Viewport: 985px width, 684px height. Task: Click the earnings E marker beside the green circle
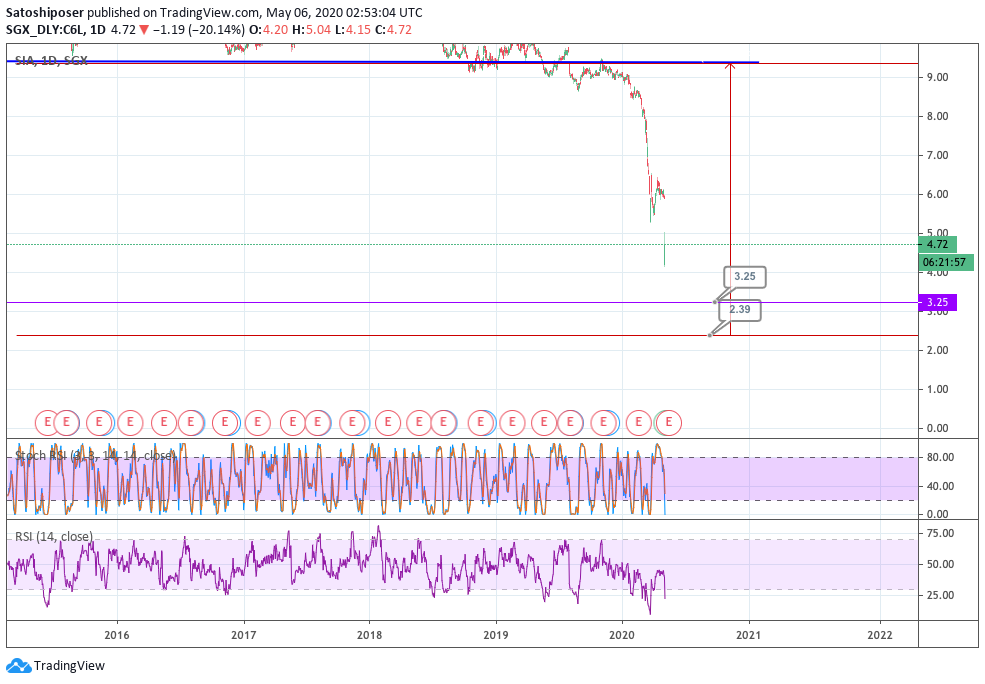coord(669,423)
